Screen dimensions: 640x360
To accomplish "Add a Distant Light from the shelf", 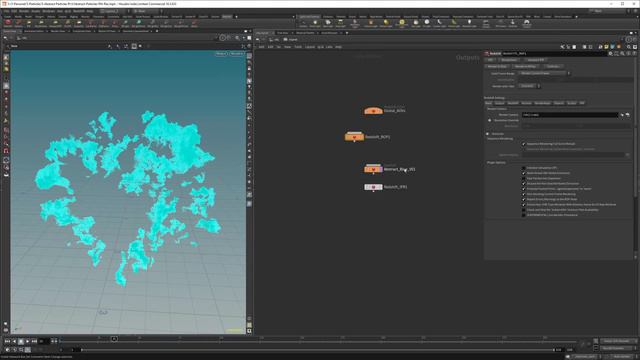I will click(x=386, y=23).
